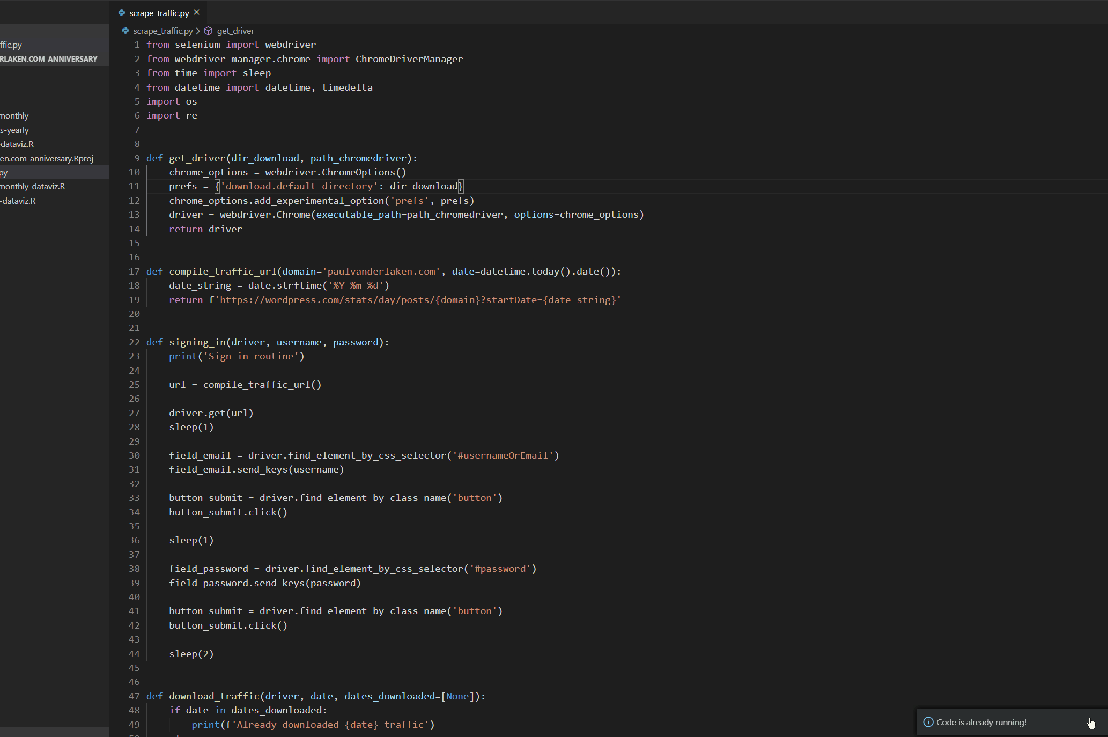Collapse the ANNIVERSARY folder header in explorer
This screenshot has height=737, width=1108.
tap(54, 59)
